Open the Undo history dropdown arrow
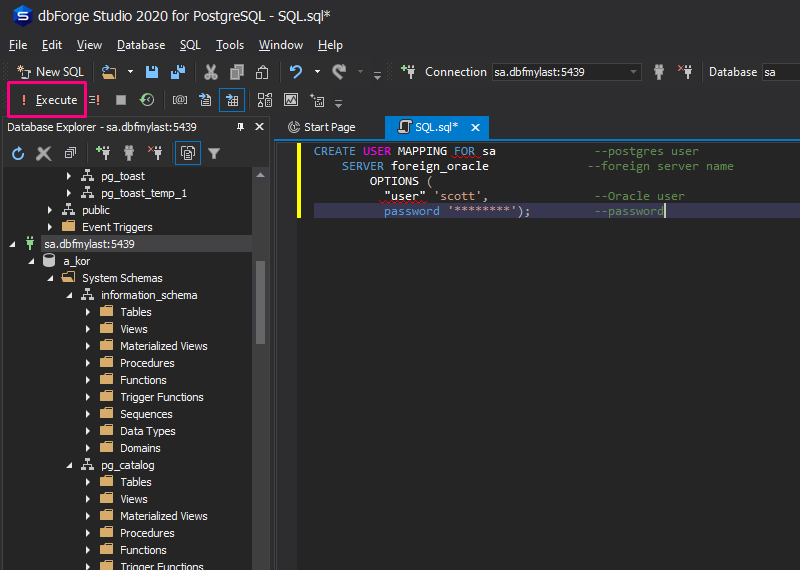The height and width of the screenshot is (570, 800). 317,72
